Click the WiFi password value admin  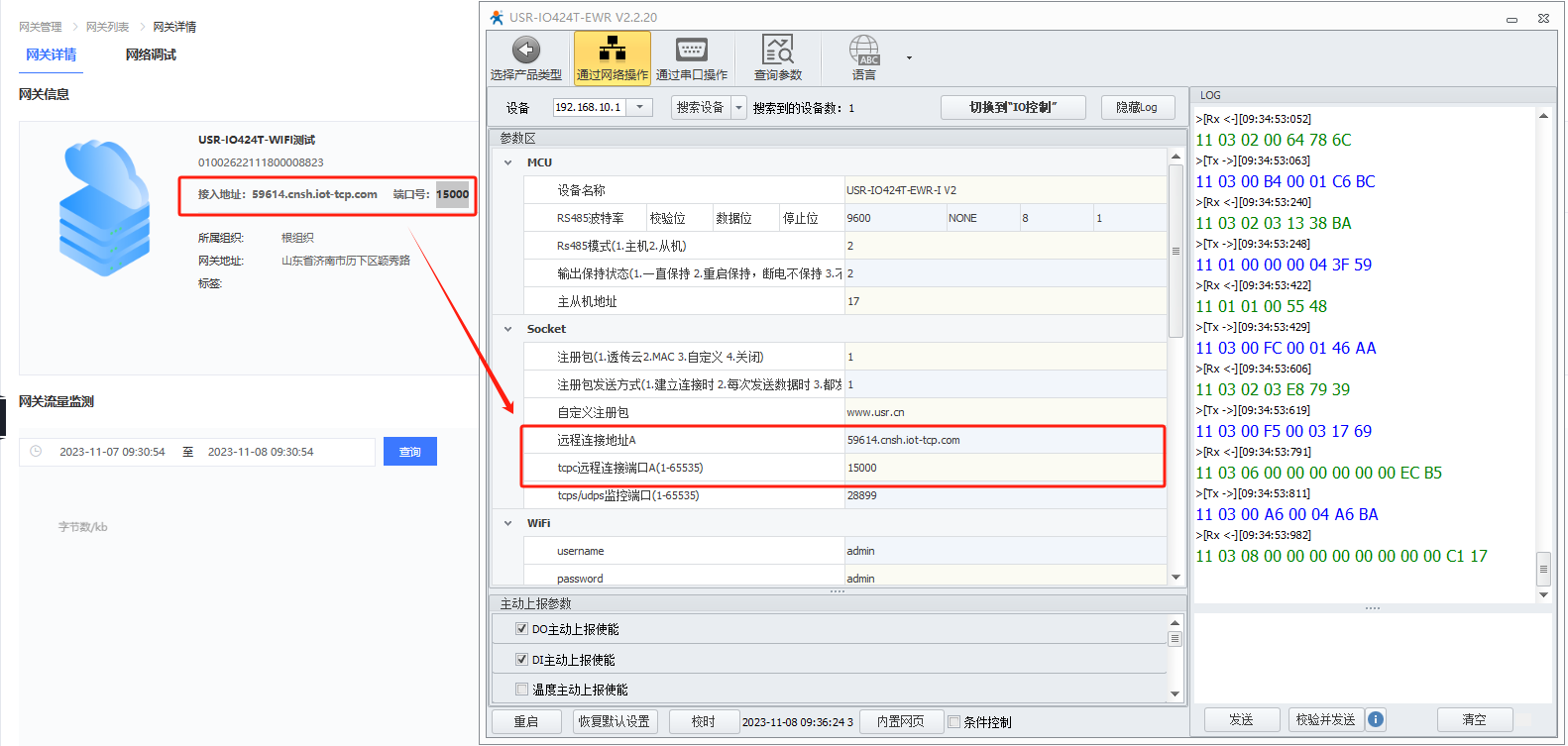[x=1005, y=578]
